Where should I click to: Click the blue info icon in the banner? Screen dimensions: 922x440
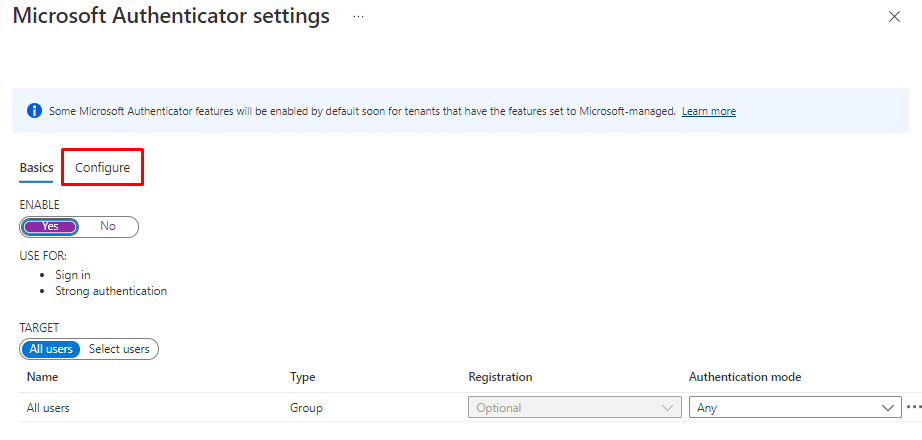[x=34, y=110]
